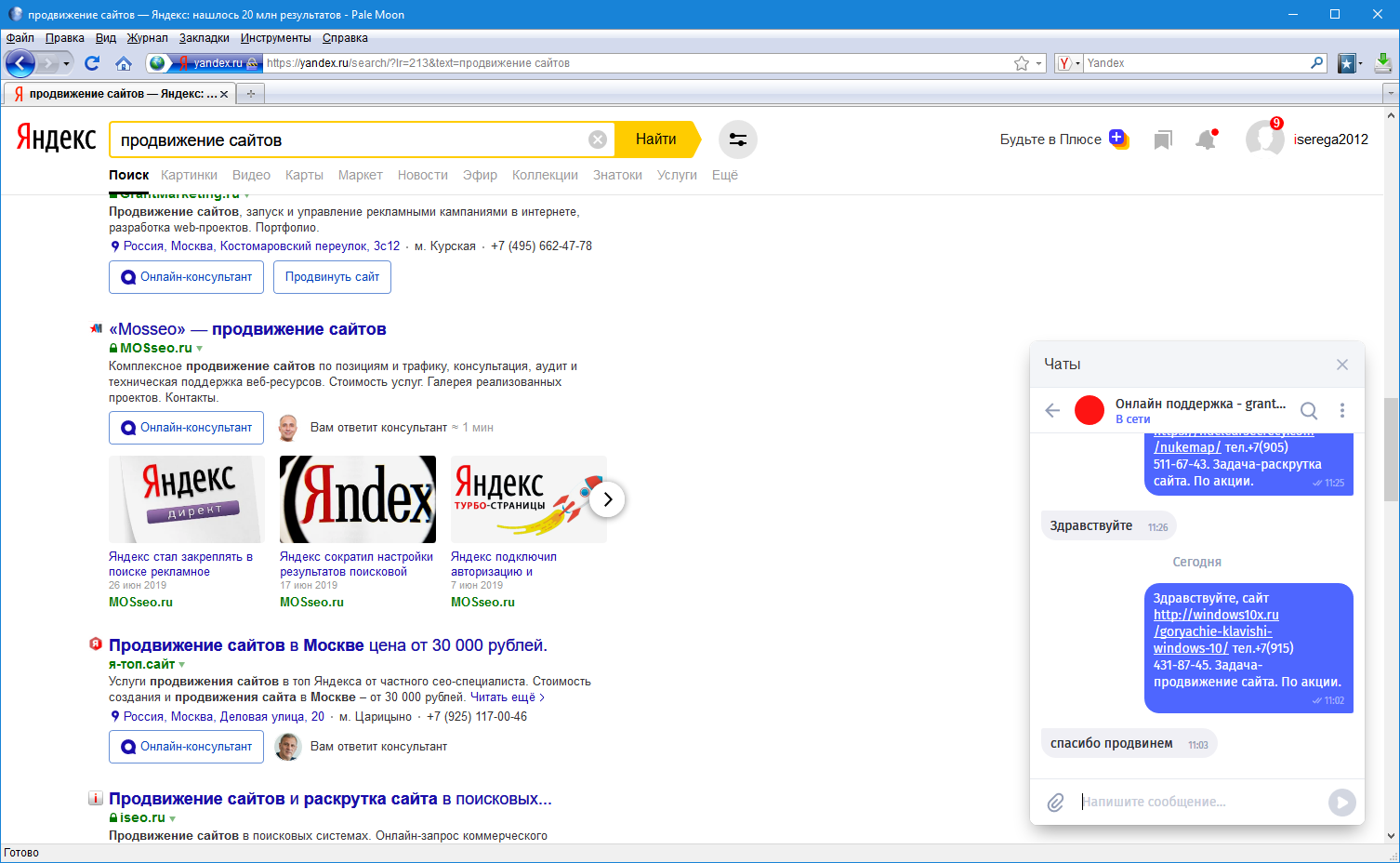Image resolution: width=1400 pixels, height=863 pixels.
Task: Close the Чаты panel
Action: pos(1342,365)
